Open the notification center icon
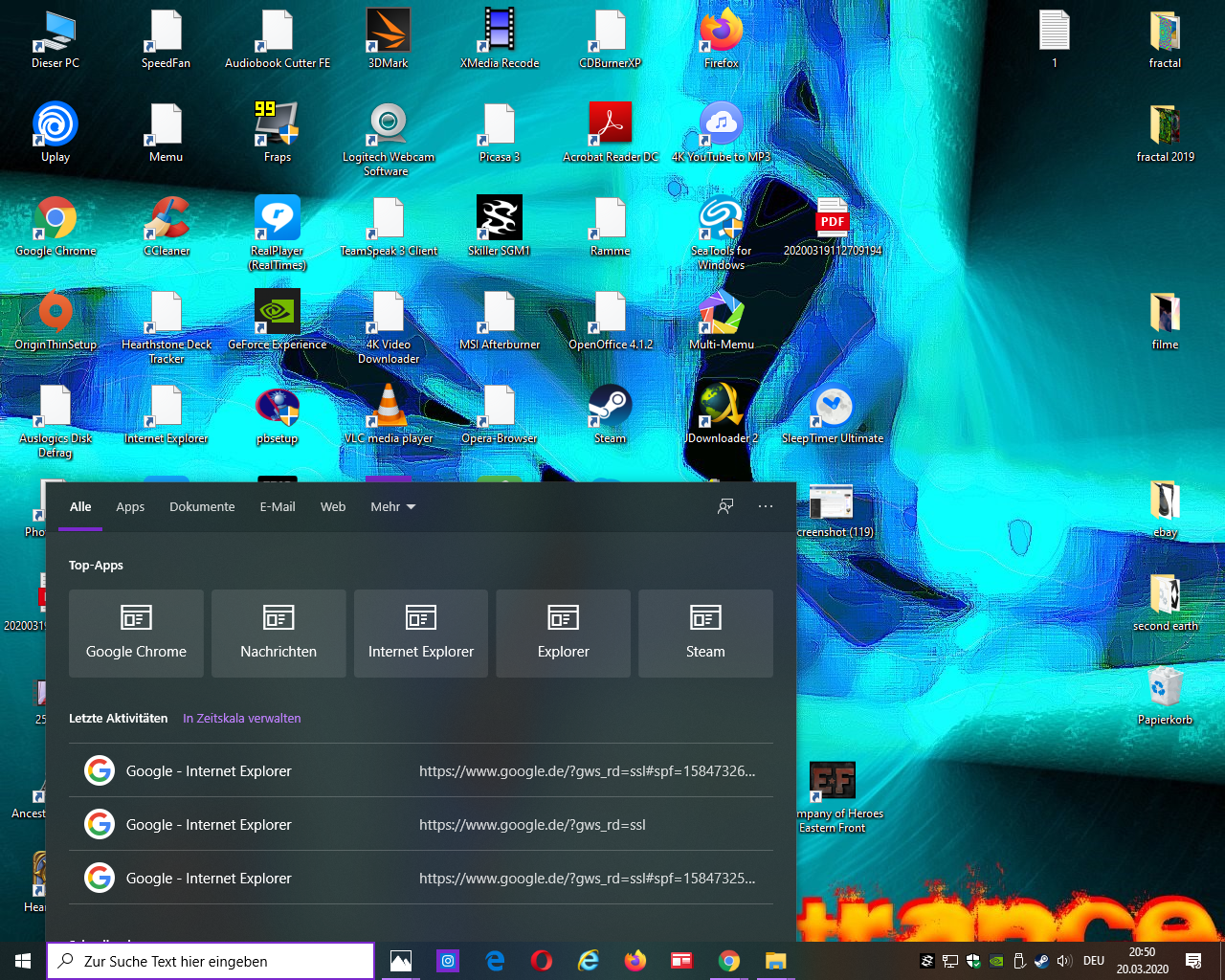 pyautogui.click(x=1193, y=961)
